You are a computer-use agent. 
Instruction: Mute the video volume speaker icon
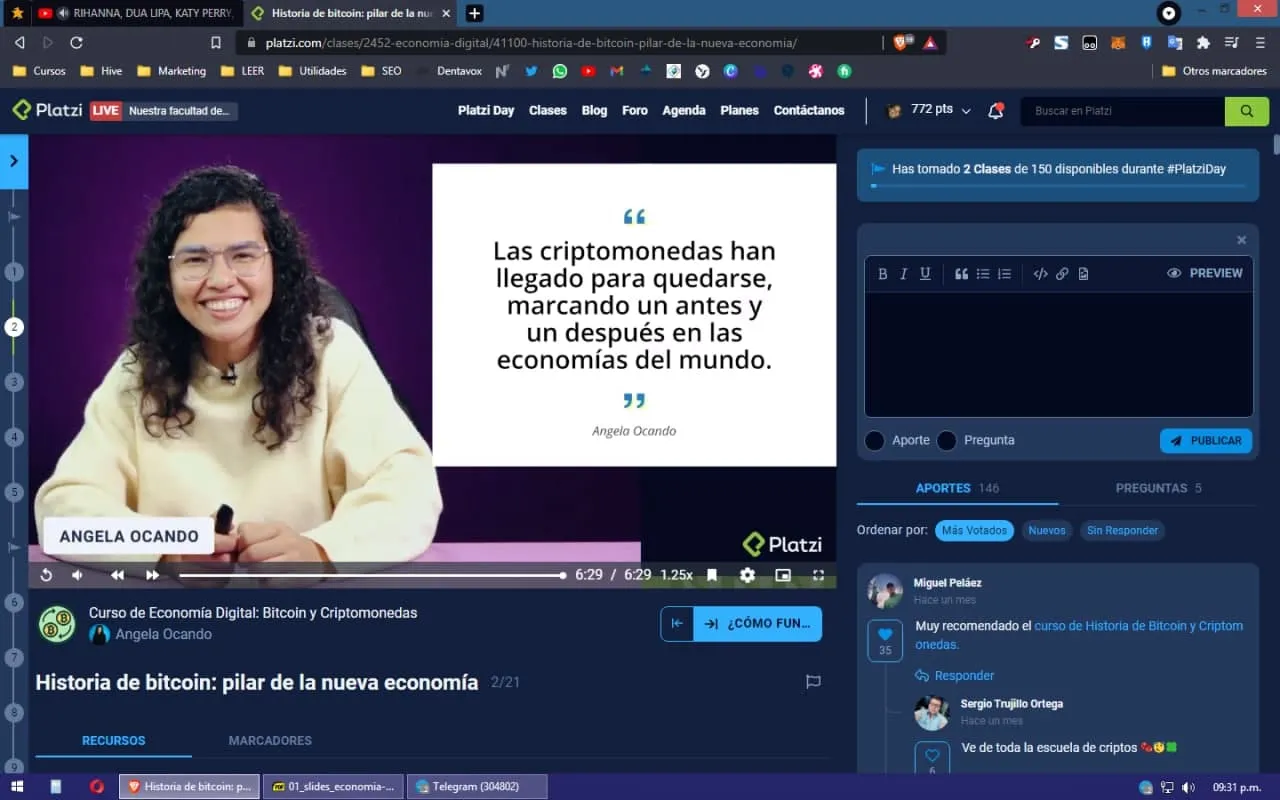click(77, 575)
